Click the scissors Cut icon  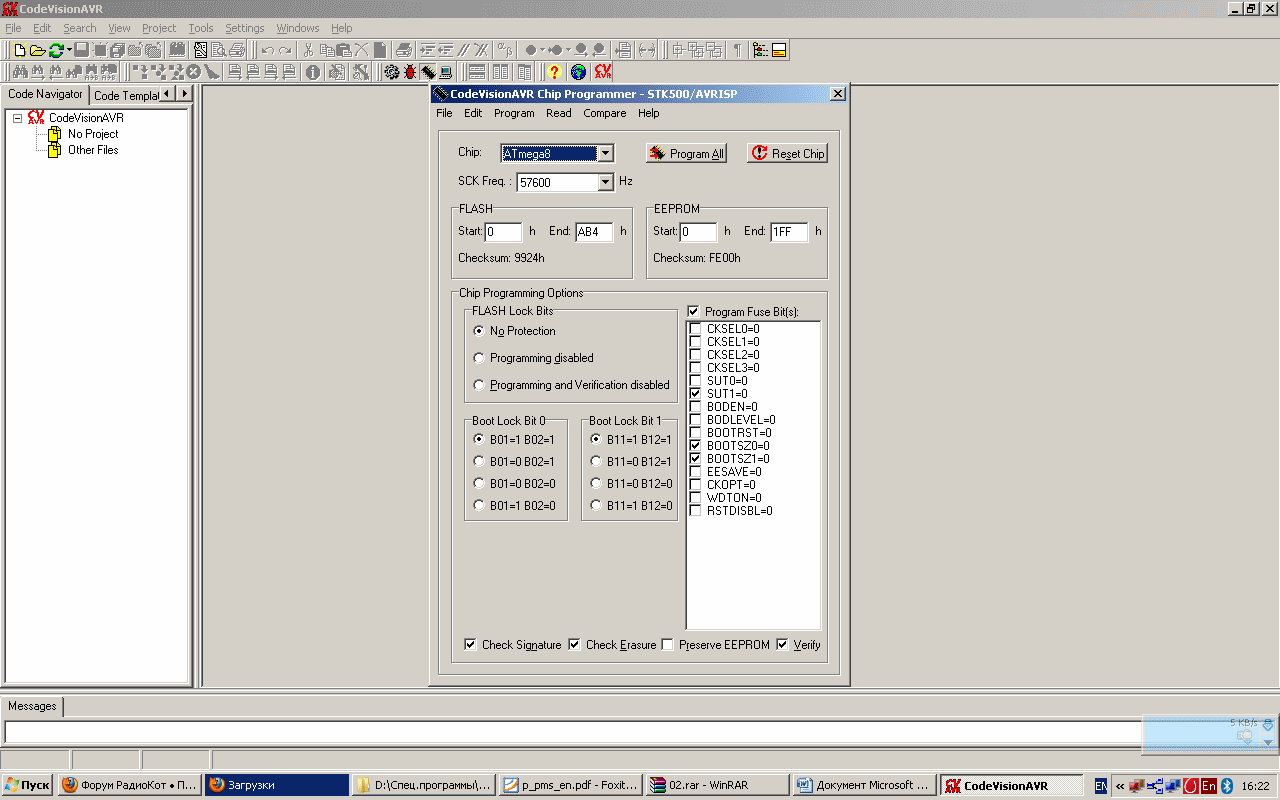(308, 49)
